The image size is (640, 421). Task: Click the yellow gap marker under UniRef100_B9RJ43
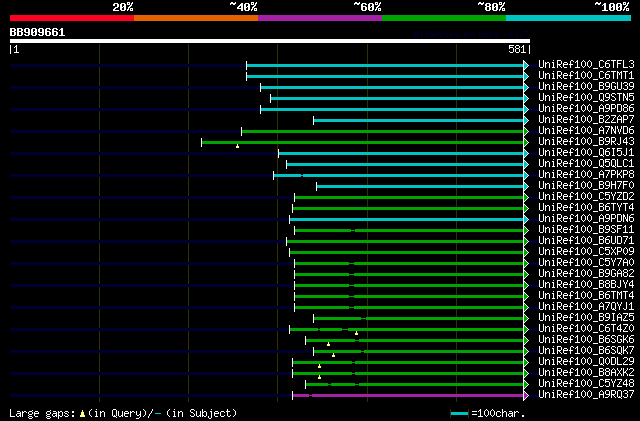coord(237,146)
